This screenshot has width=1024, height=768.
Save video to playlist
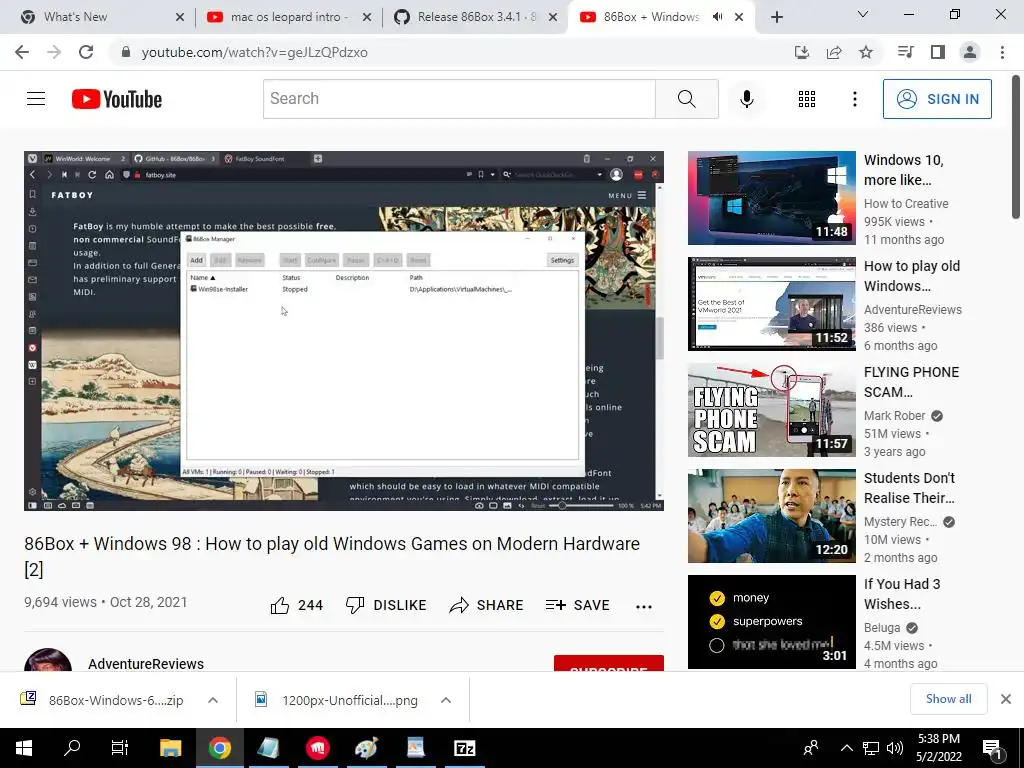coord(577,605)
